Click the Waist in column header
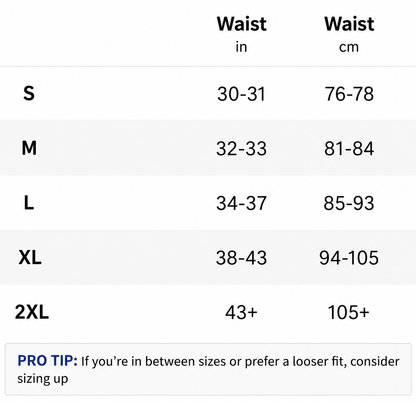 (x=242, y=34)
